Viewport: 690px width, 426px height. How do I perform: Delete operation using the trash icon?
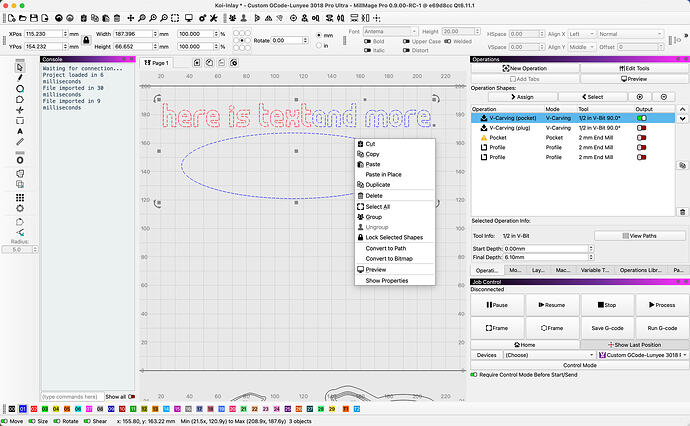pyautogui.click(x=682, y=212)
